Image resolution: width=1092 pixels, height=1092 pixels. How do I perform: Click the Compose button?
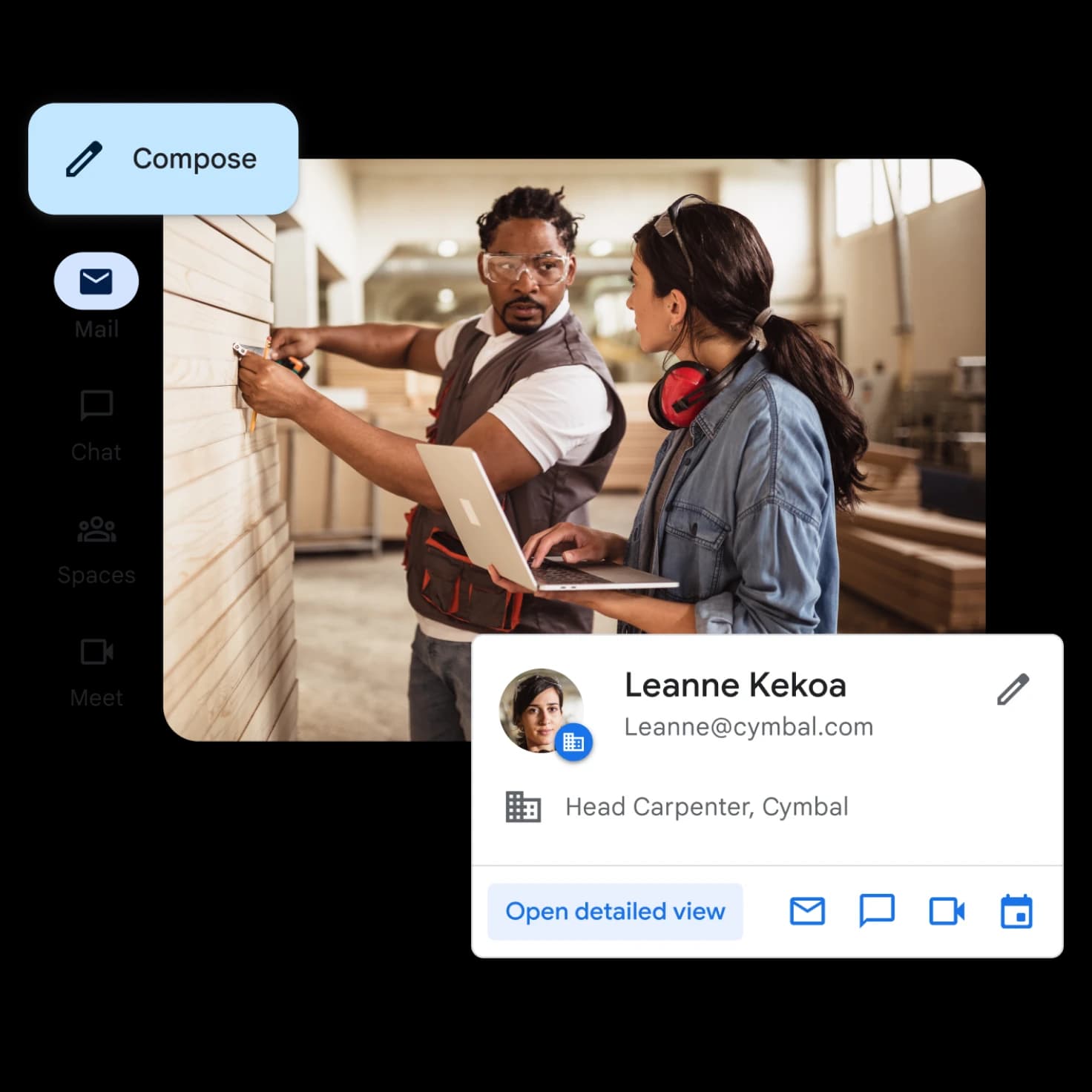[163, 159]
